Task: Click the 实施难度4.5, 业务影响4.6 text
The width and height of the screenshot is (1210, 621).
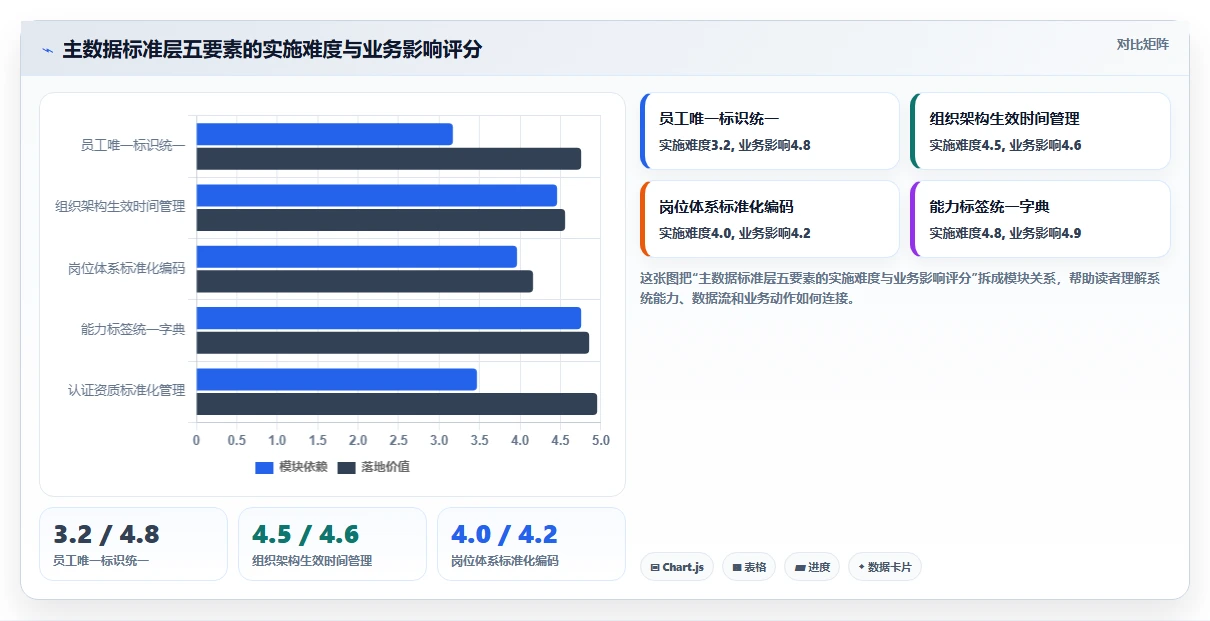Action: click(1005, 145)
